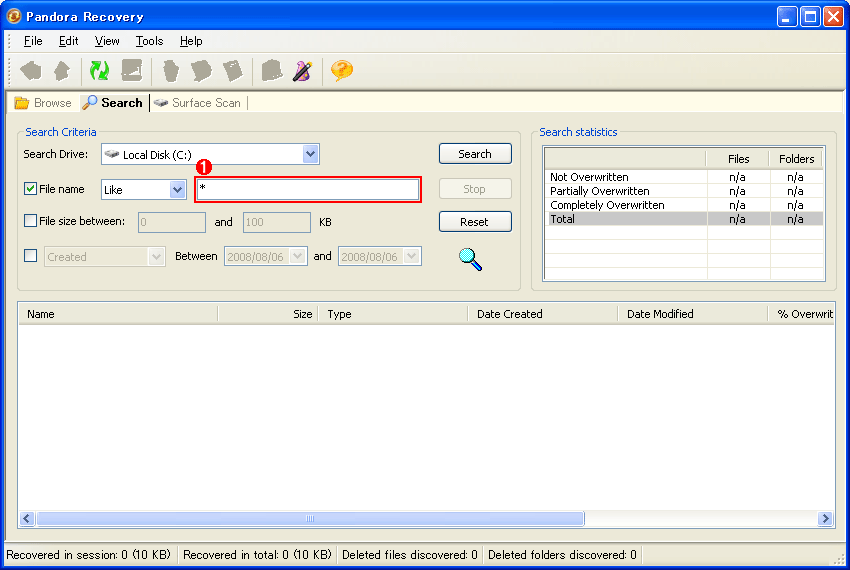850x570 pixels.
Task: Click the scrollbar left arrow
Action: pyautogui.click(x=27, y=518)
